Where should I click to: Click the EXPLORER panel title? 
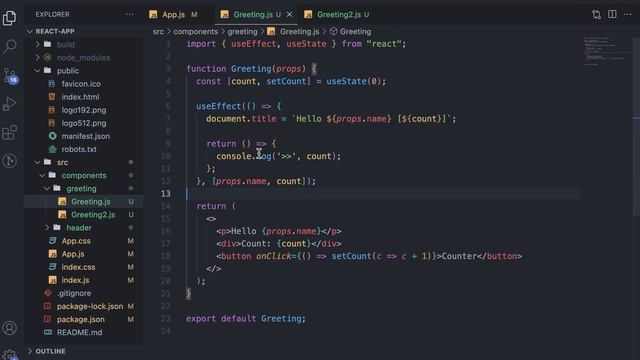click(52, 14)
